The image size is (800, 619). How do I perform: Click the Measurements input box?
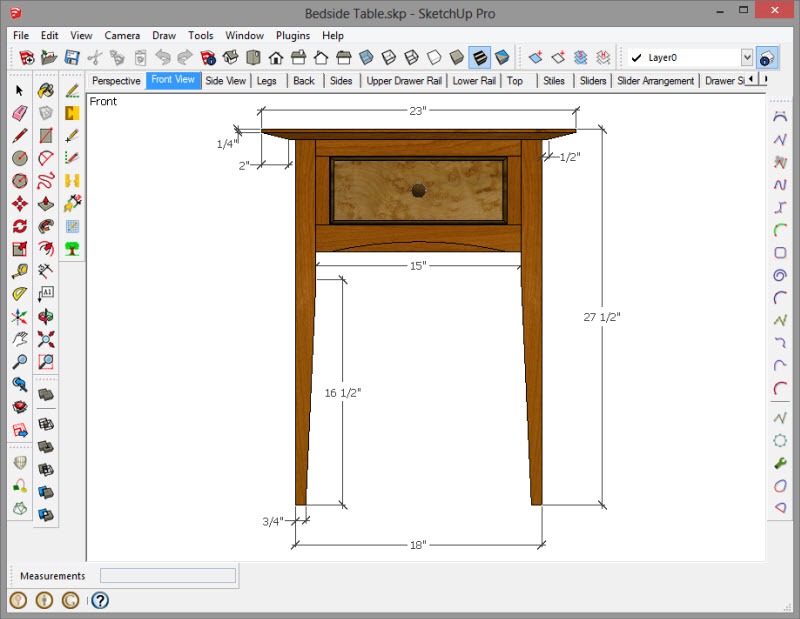(168, 576)
